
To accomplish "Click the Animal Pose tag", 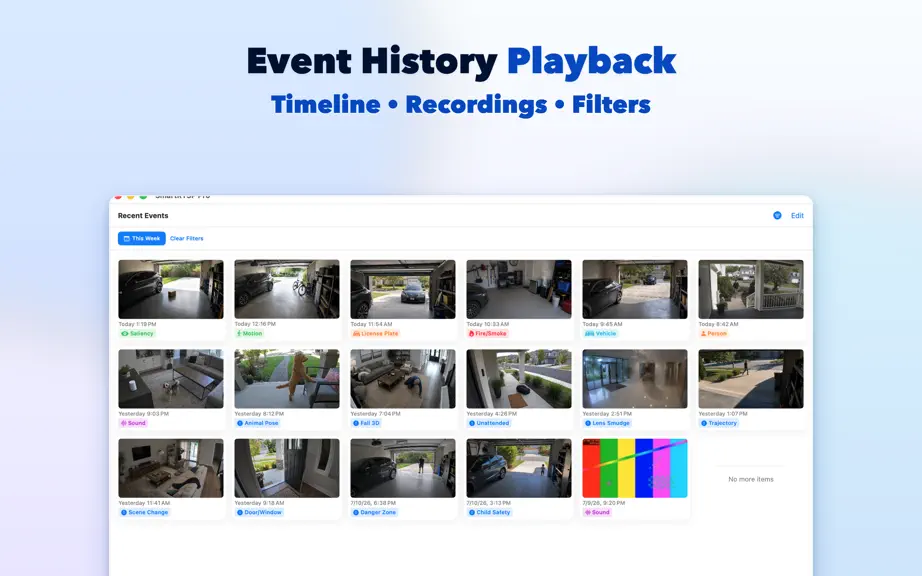I will point(258,423).
